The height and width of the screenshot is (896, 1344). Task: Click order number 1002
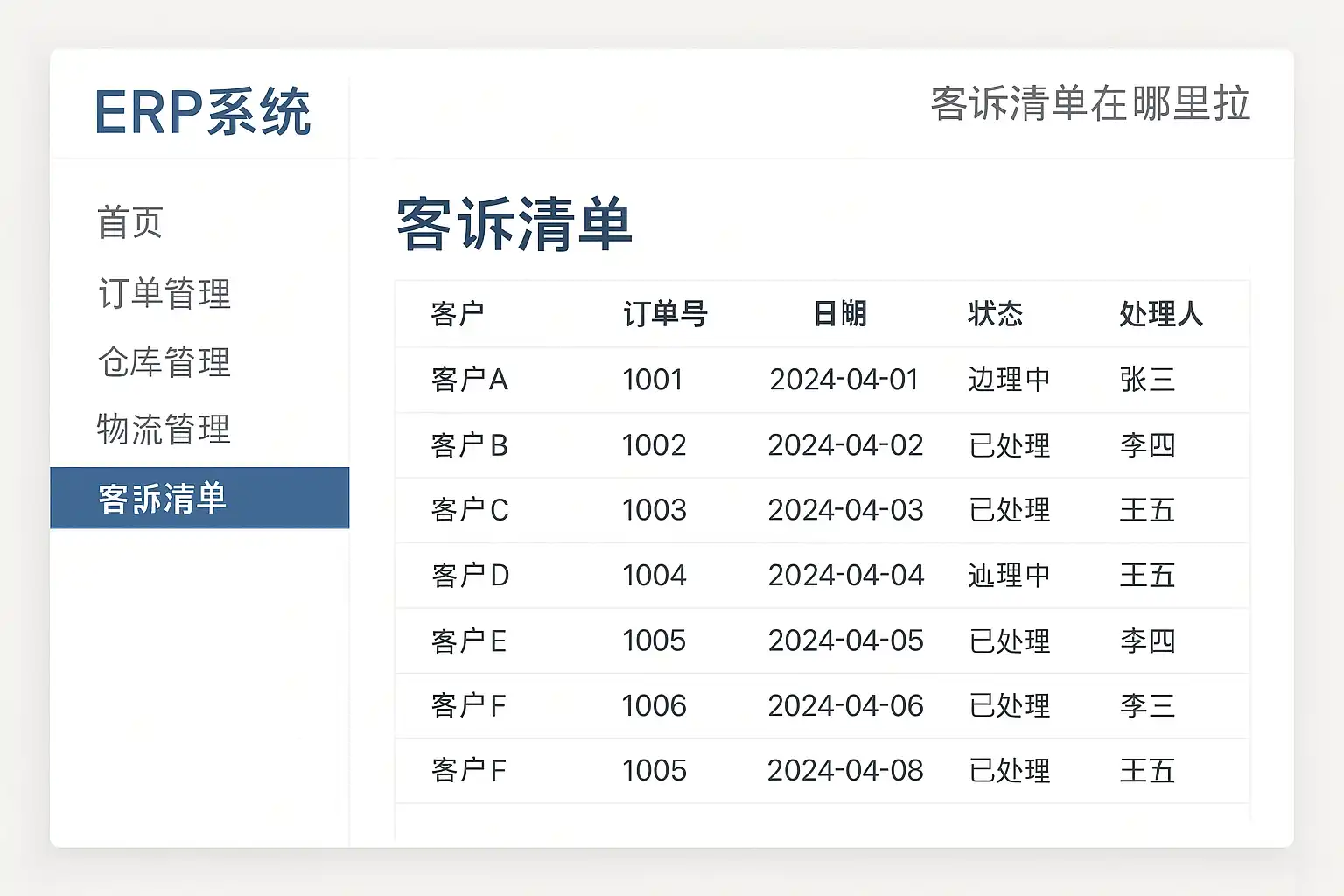654,445
